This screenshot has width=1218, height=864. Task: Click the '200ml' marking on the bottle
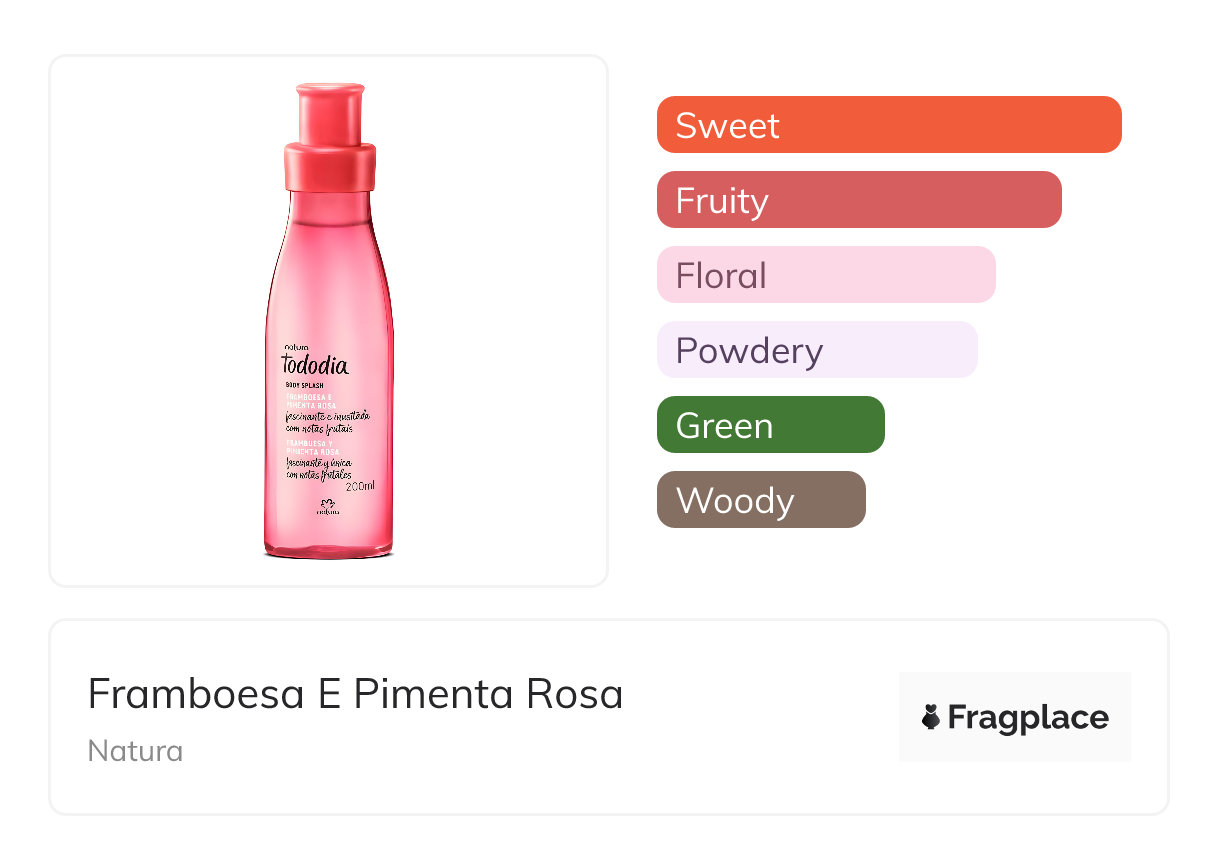click(358, 486)
